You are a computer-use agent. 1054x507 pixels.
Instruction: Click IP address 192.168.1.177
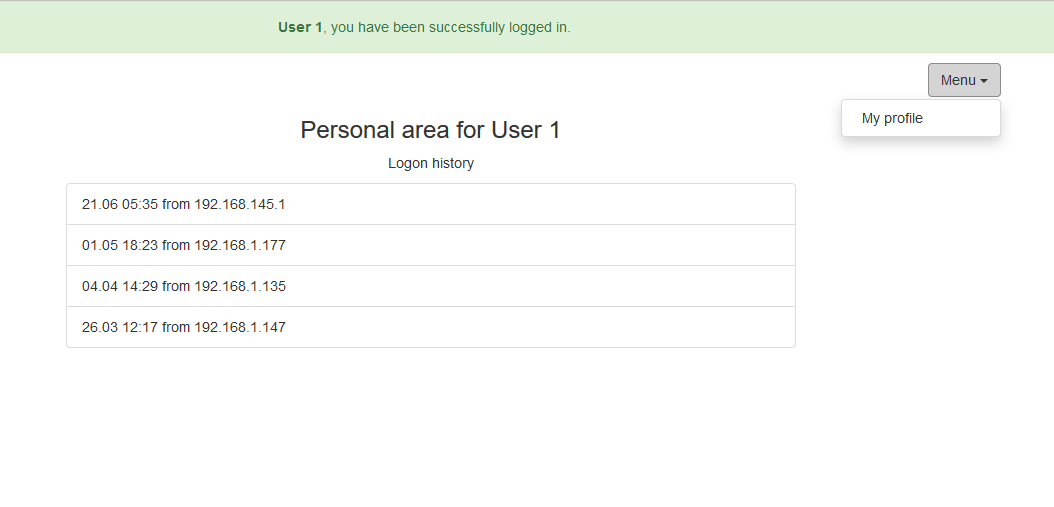(x=240, y=245)
